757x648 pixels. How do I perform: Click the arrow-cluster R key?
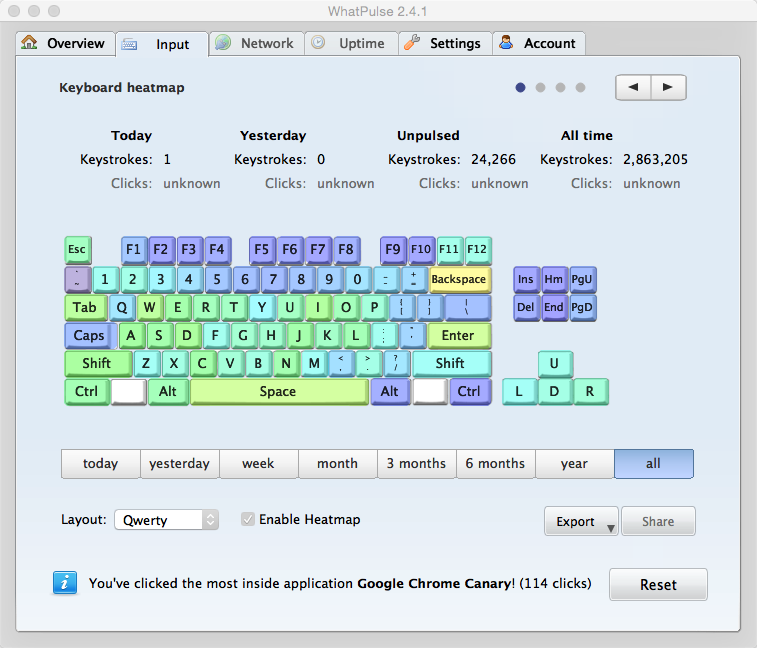tap(591, 392)
